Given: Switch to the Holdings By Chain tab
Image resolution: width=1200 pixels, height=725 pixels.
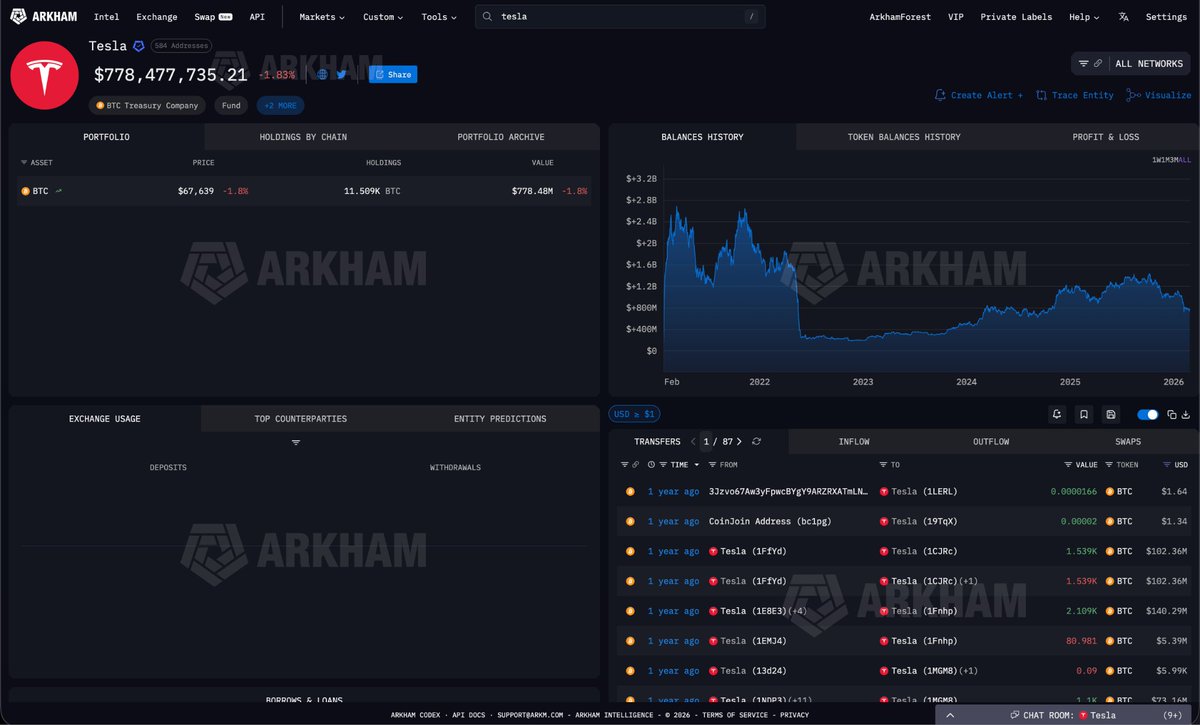Looking at the screenshot, I should click(303, 137).
